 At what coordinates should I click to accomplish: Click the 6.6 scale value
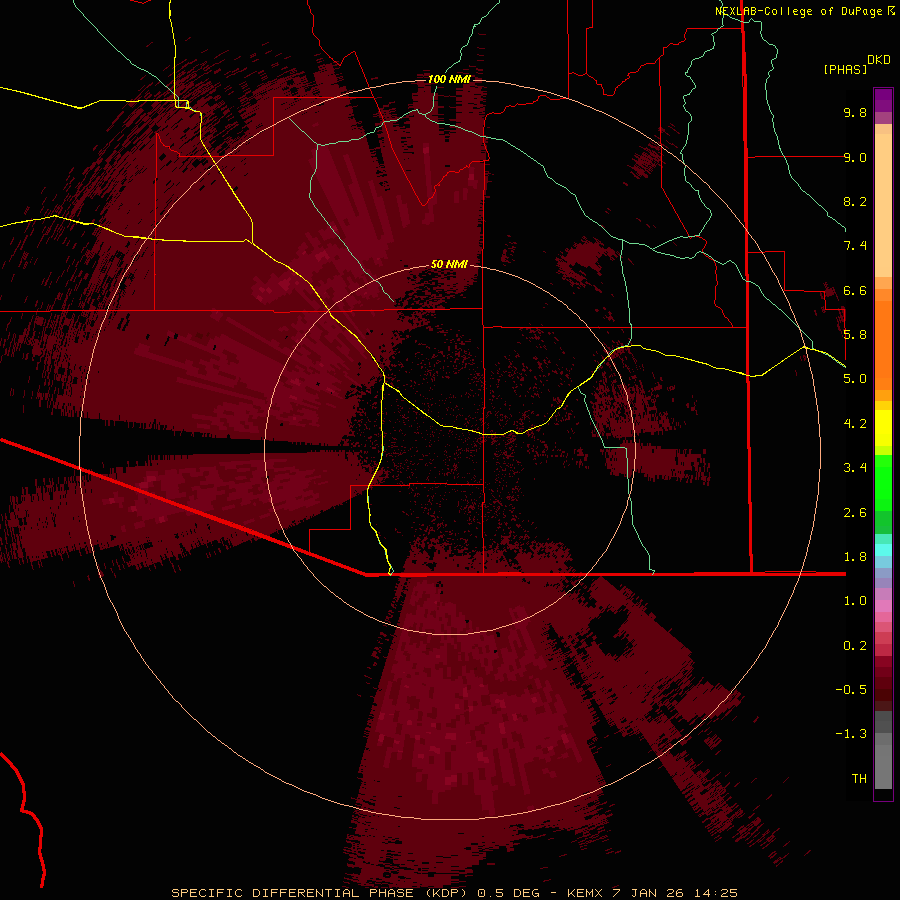[x=855, y=290]
